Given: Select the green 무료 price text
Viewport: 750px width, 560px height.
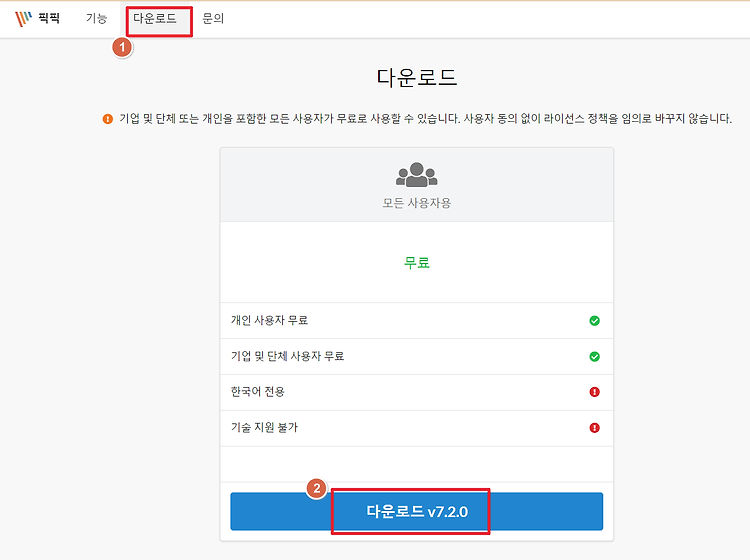Looking at the screenshot, I should tap(417, 263).
